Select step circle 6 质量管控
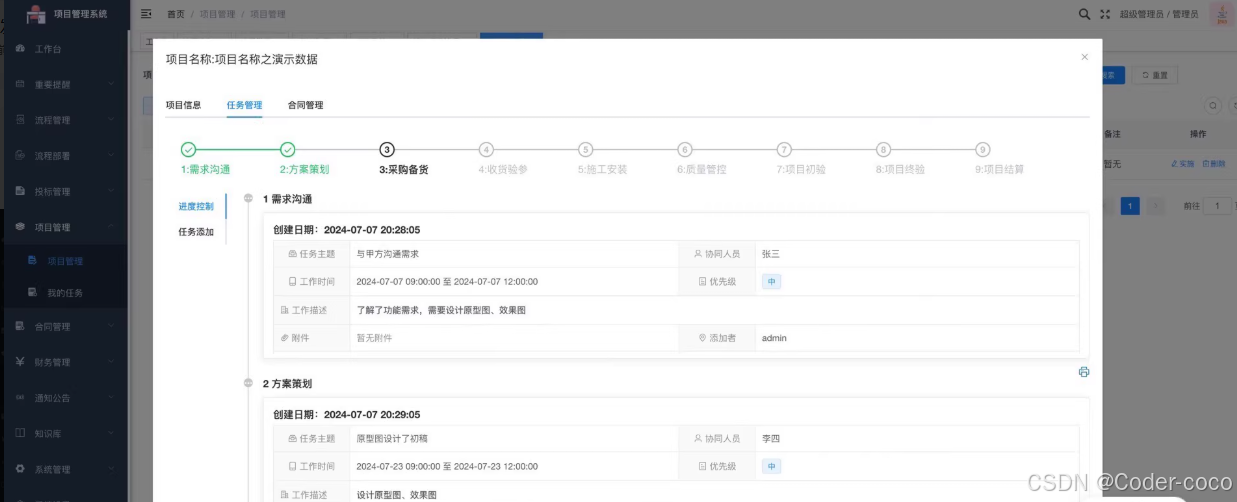This screenshot has height=502, width=1237. [685, 150]
